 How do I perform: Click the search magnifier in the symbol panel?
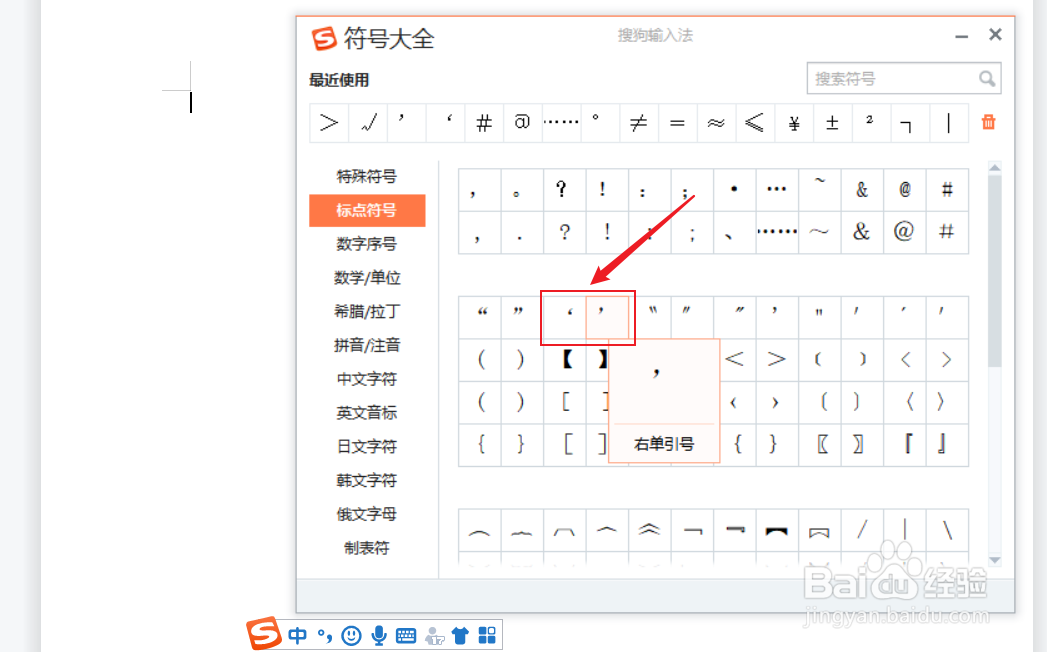point(988,78)
